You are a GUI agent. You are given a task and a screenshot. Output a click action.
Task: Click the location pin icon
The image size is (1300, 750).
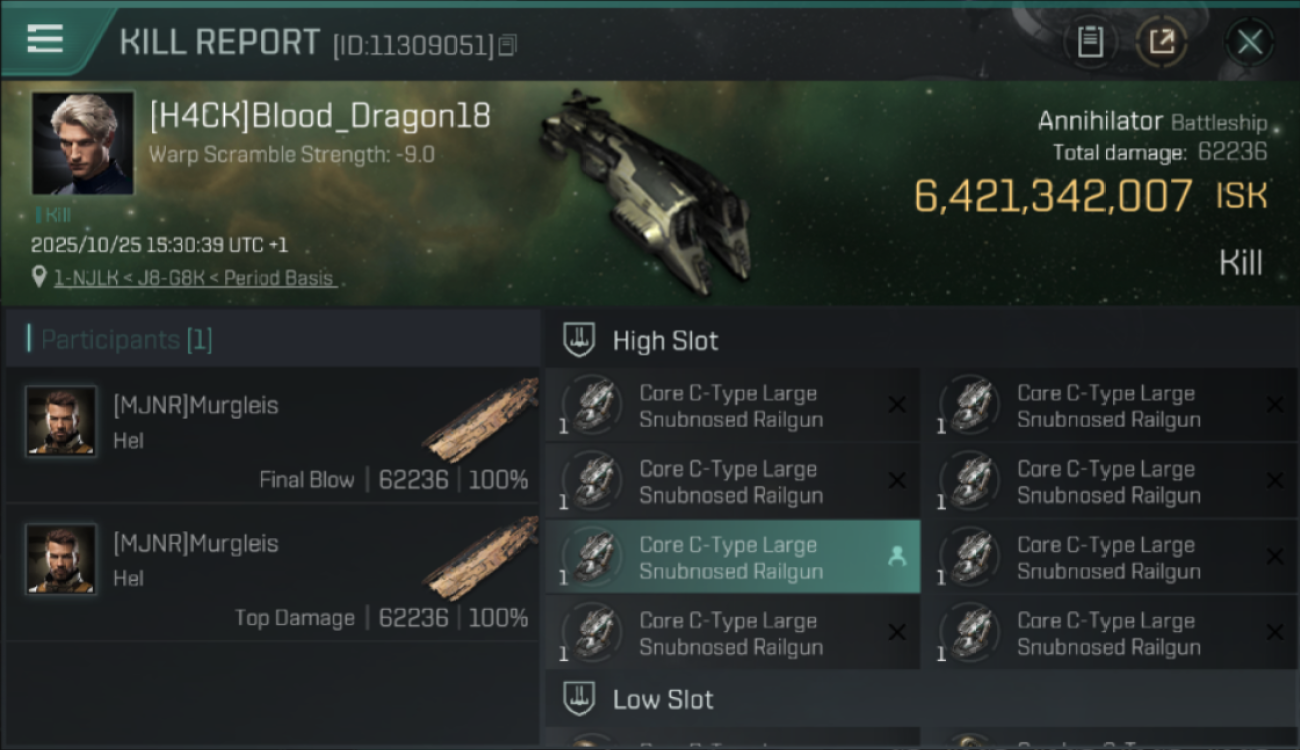point(39,277)
